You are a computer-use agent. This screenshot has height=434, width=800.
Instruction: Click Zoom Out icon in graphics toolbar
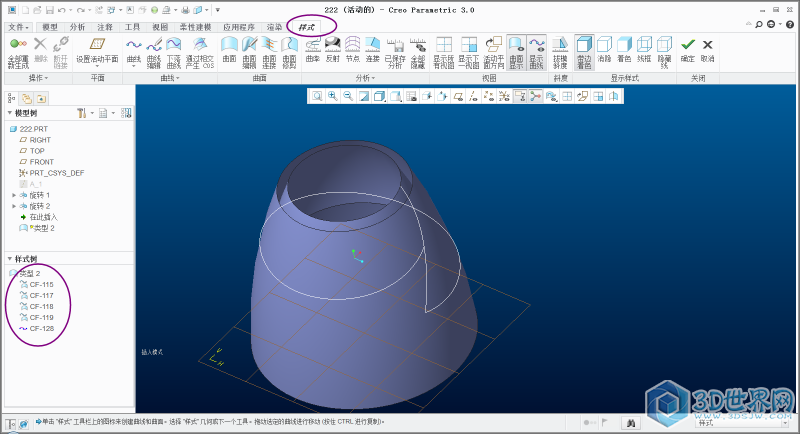tap(348, 96)
